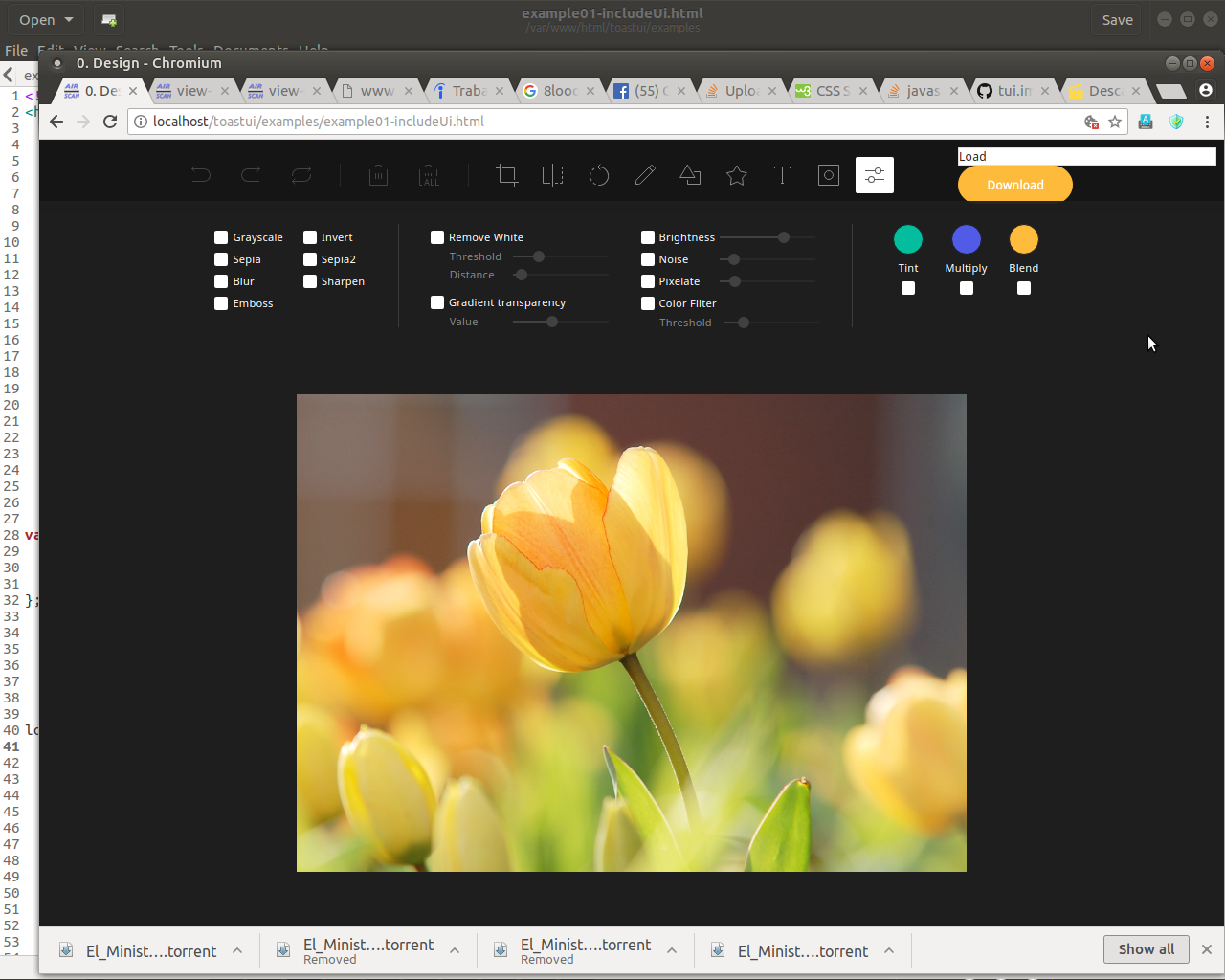Click the Download button

(x=1014, y=184)
